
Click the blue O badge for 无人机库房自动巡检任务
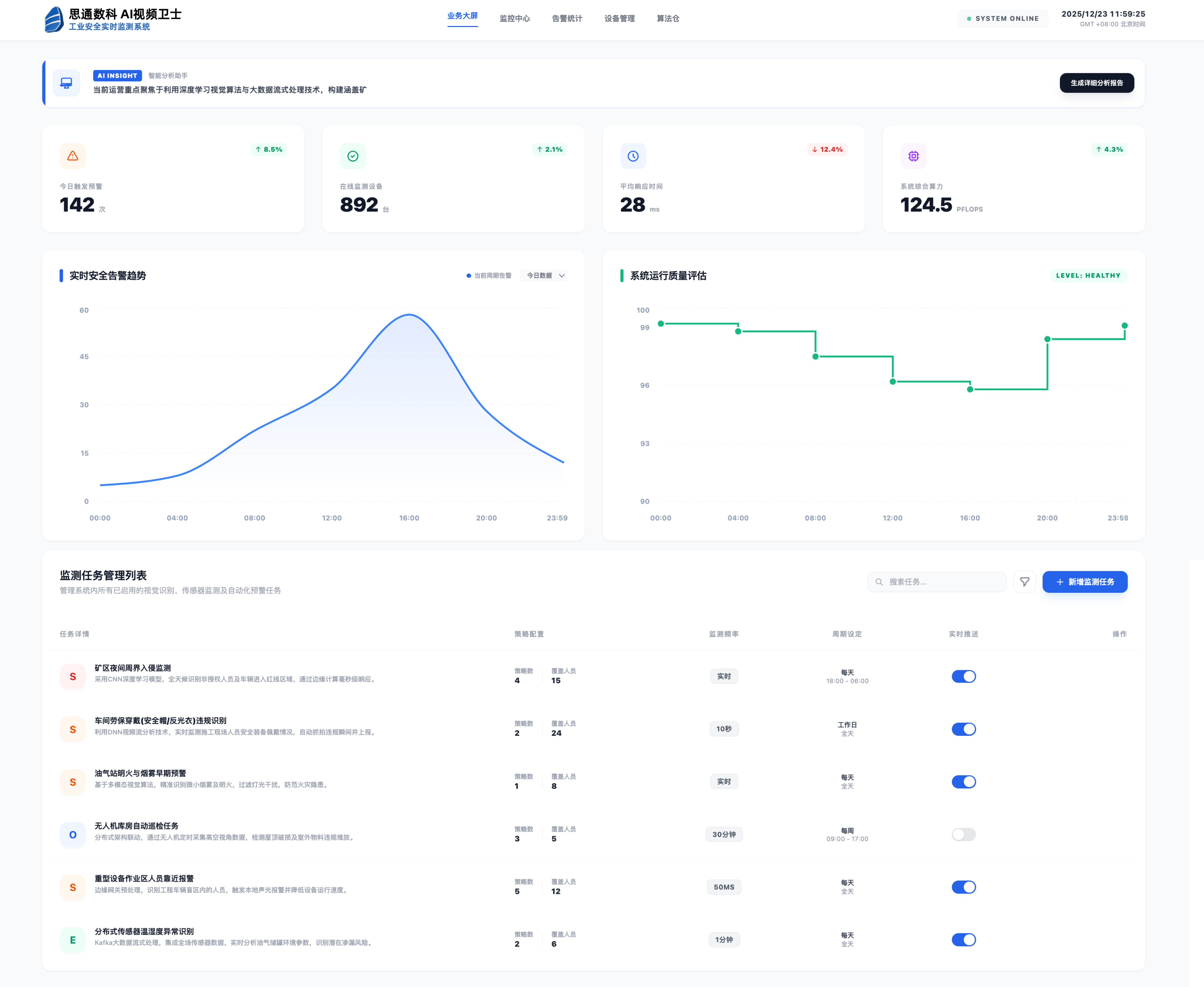point(73,834)
